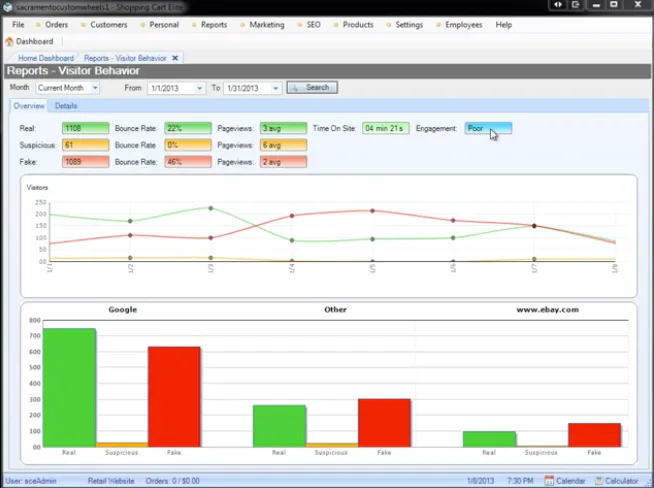
Task: Click the magnifier icon on Search button
Action: click(x=295, y=88)
